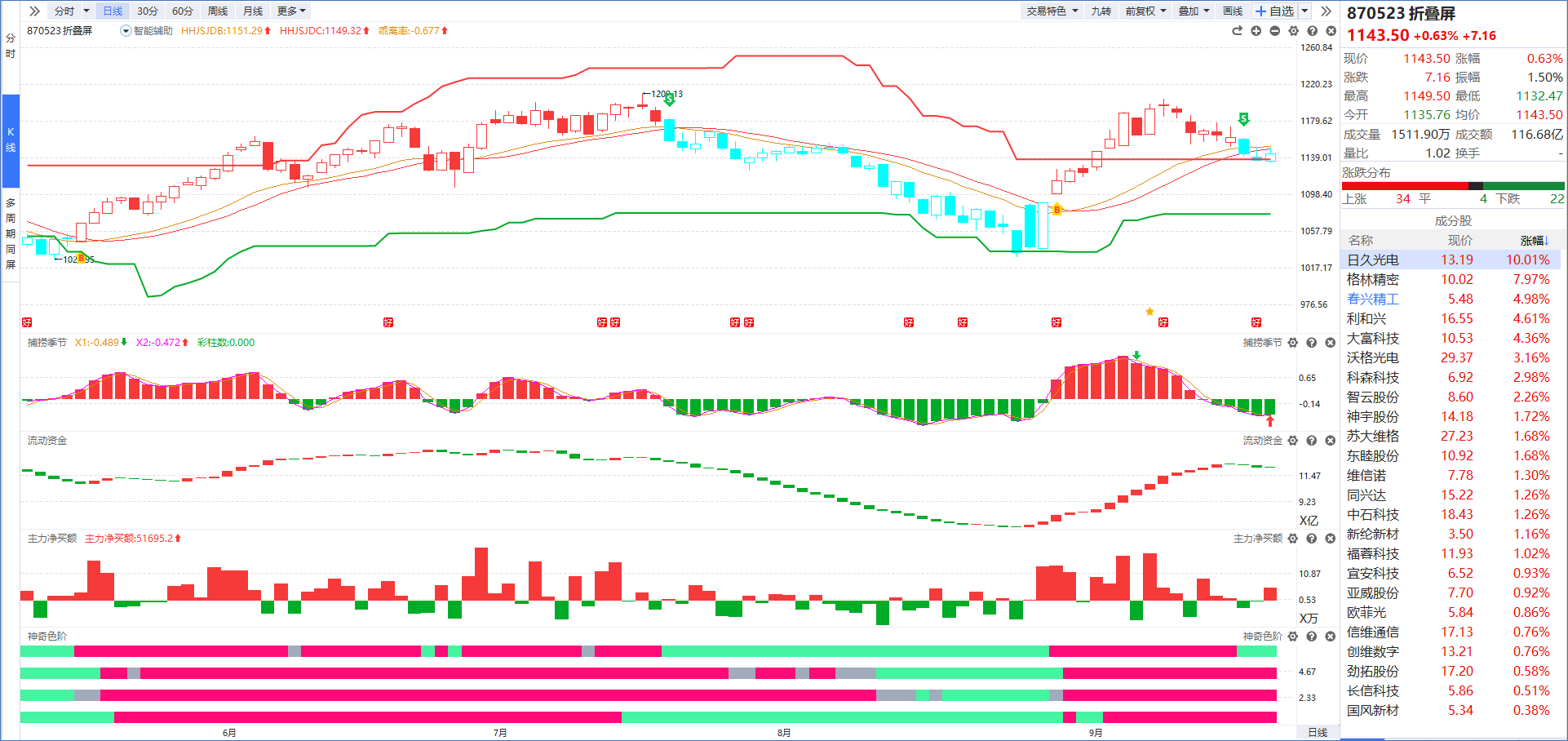Select the 30分 period tab

coord(147,11)
